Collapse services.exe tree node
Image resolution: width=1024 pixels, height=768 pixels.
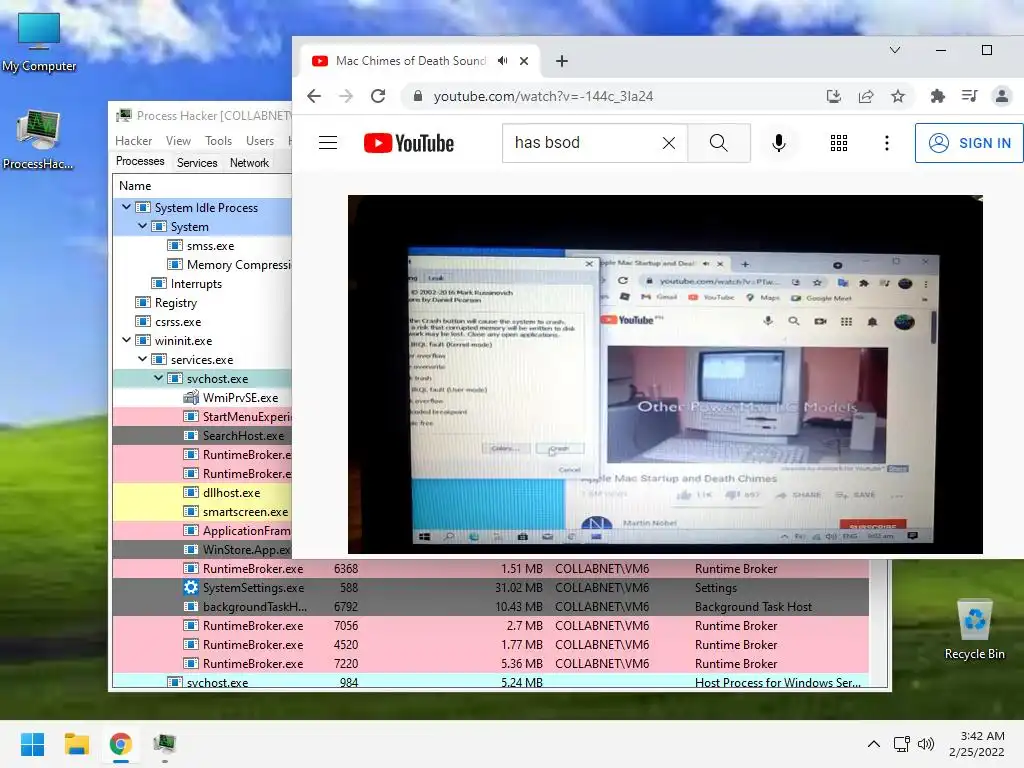[x=142, y=359]
